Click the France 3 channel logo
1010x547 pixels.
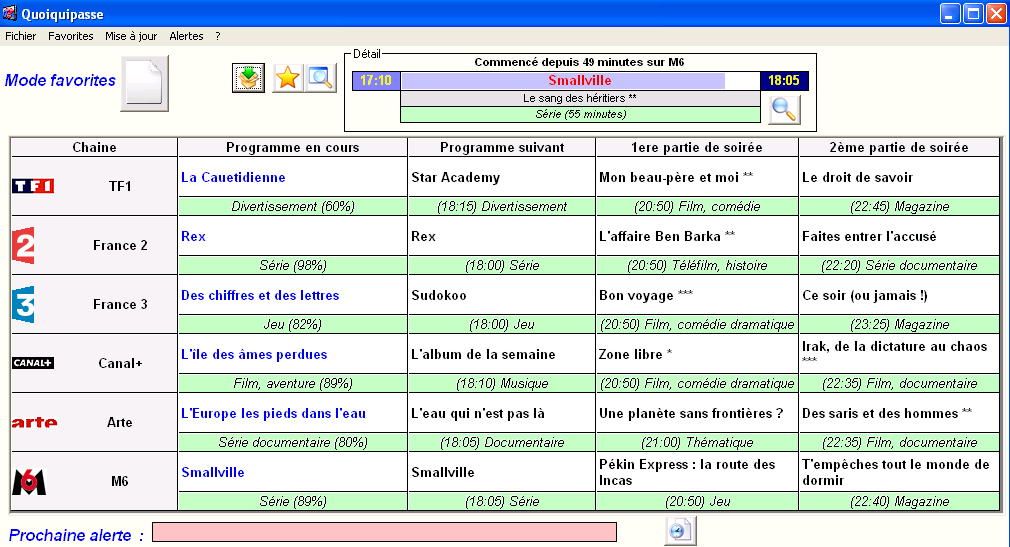(24, 304)
